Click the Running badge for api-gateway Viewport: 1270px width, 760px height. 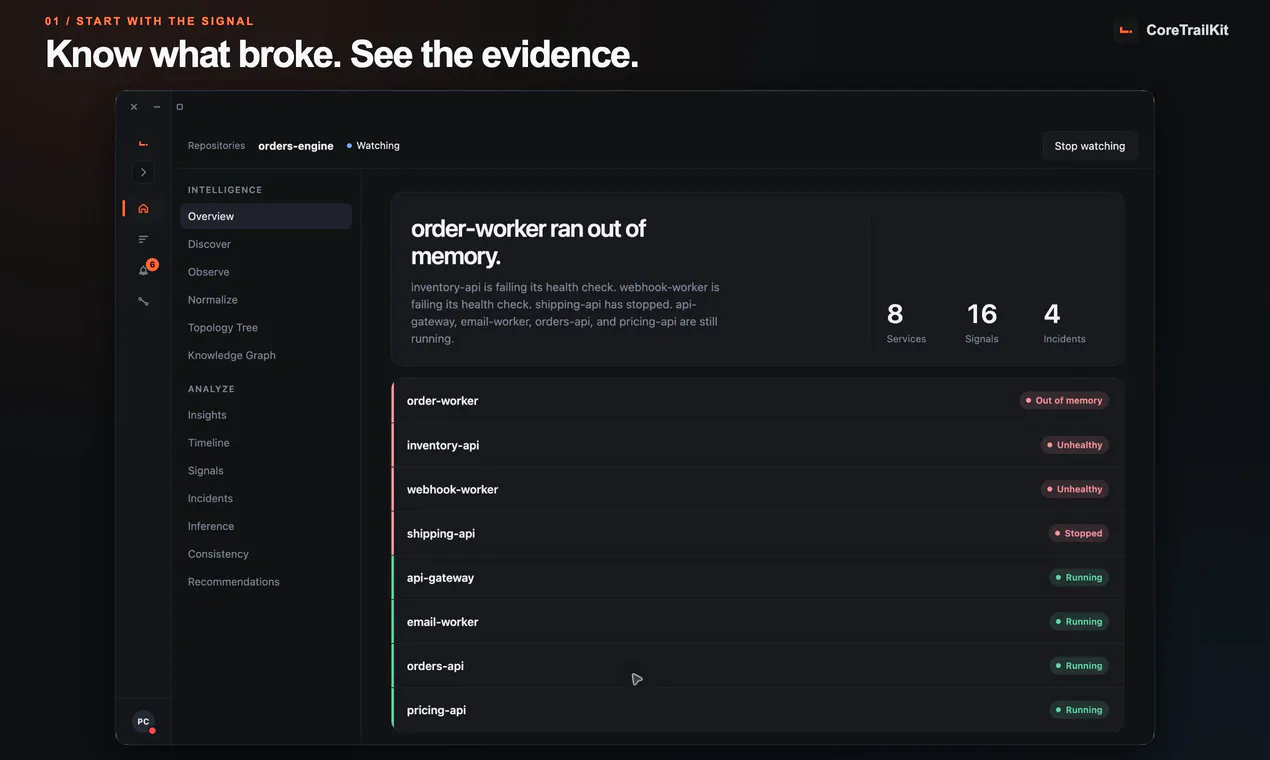1079,577
